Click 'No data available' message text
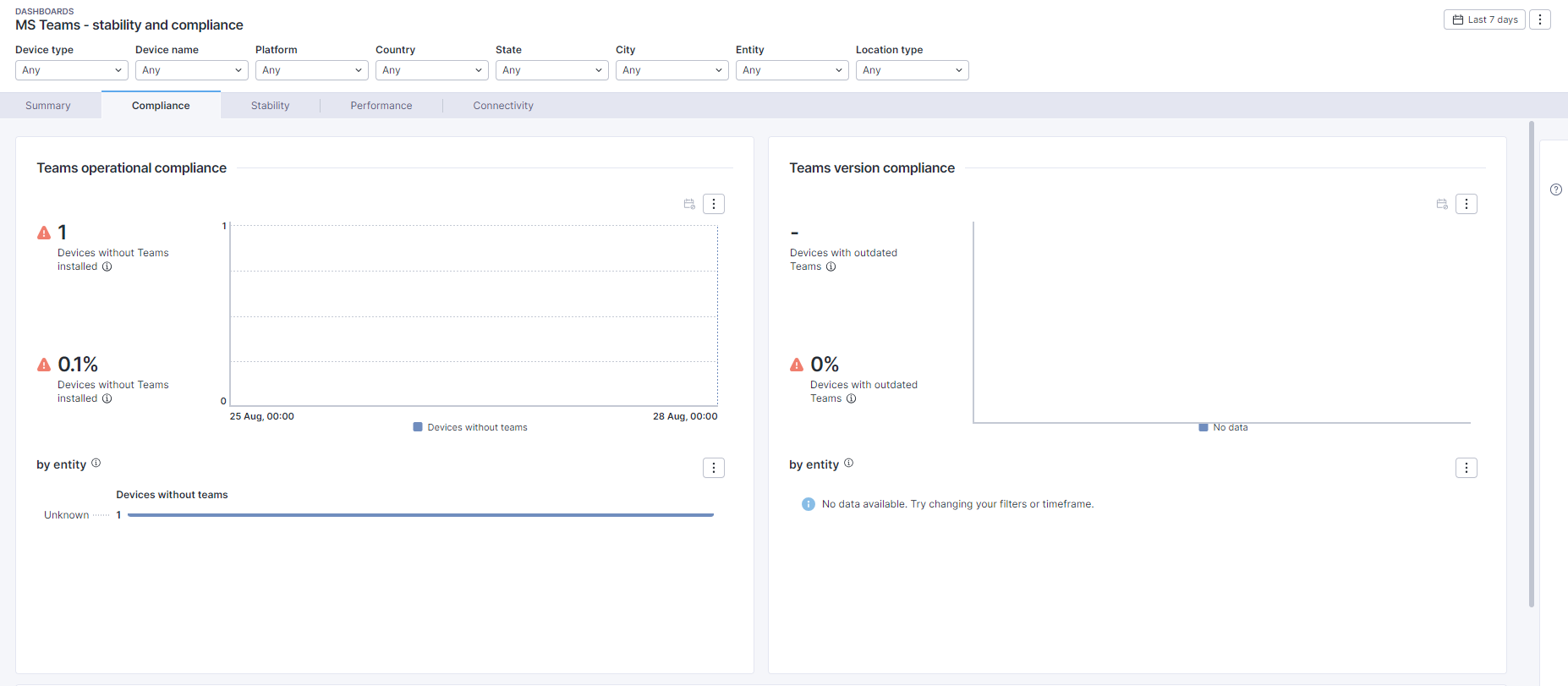The width and height of the screenshot is (1568, 686). [957, 504]
